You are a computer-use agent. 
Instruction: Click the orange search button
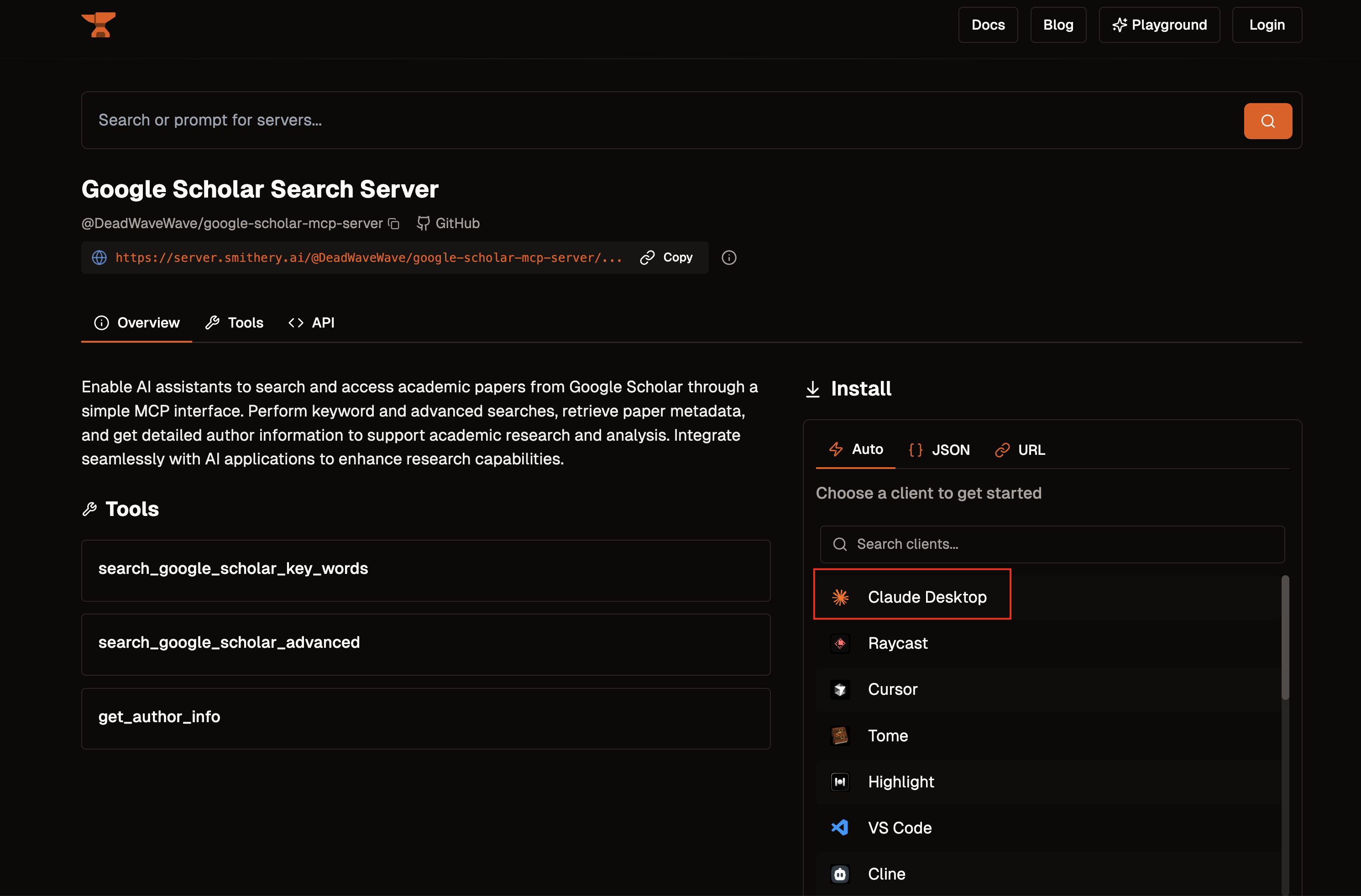1267,120
